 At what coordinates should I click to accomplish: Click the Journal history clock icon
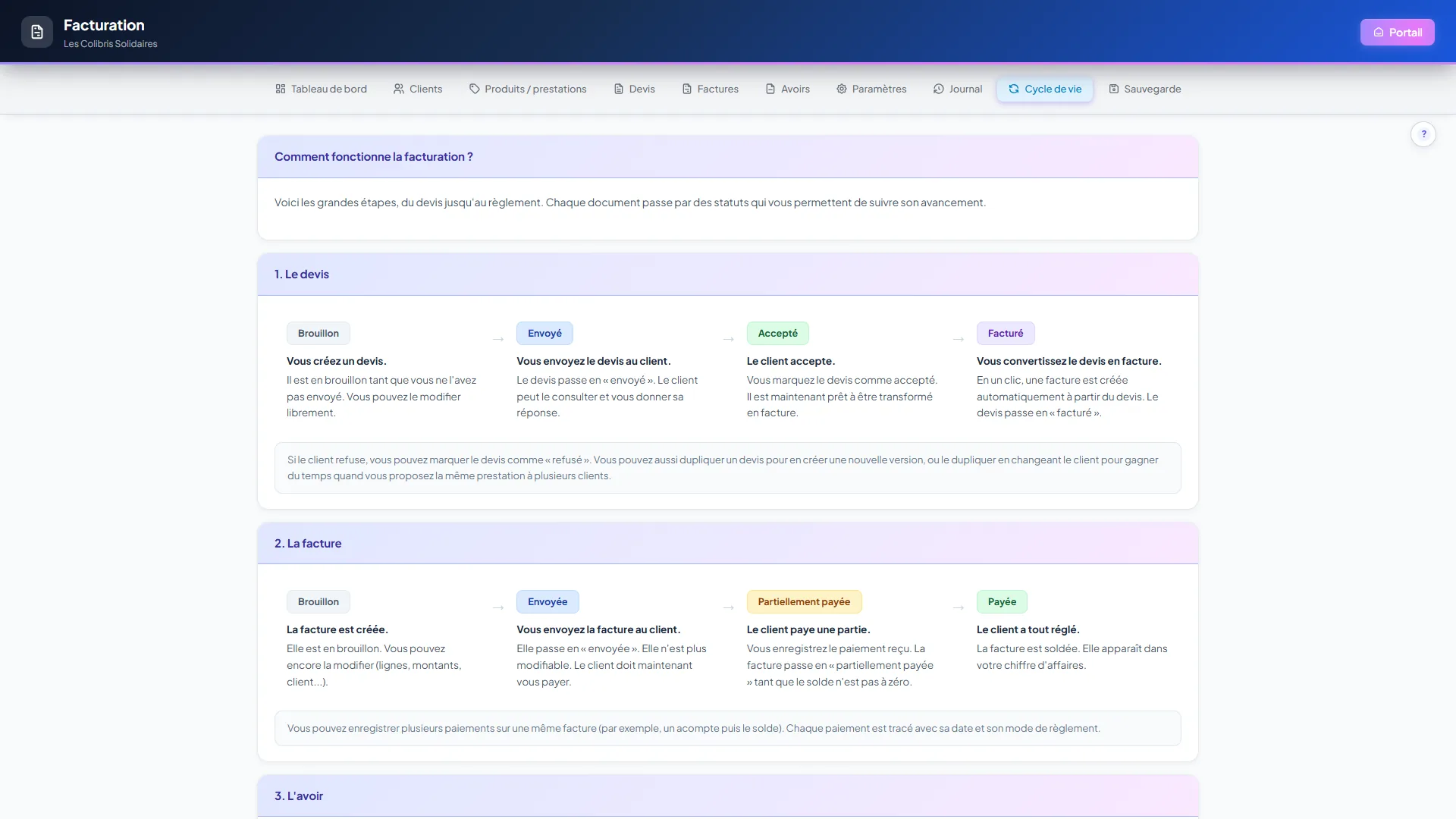tap(939, 89)
